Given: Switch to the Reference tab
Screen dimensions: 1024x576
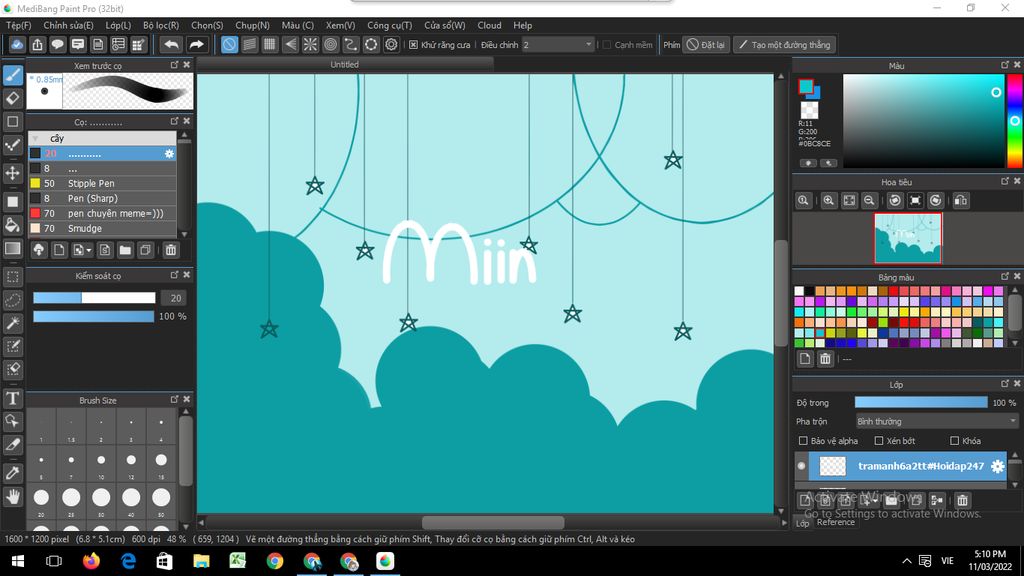Looking at the screenshot, I should (x=835, y=522).
